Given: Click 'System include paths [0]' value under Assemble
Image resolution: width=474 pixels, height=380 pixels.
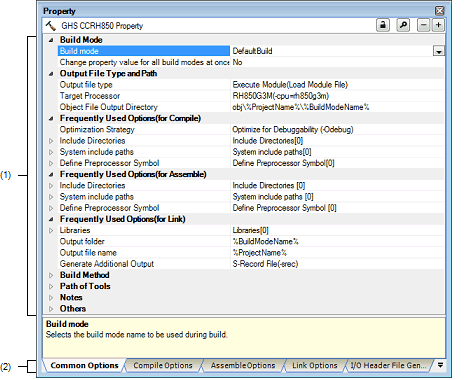Looking at the screenshot, I should click(273, 197).
